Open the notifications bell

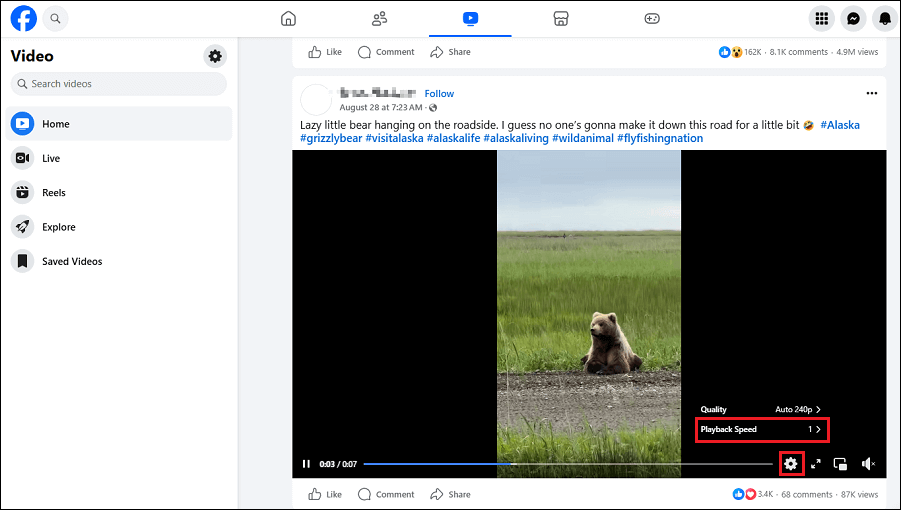[x=885, y=18]
